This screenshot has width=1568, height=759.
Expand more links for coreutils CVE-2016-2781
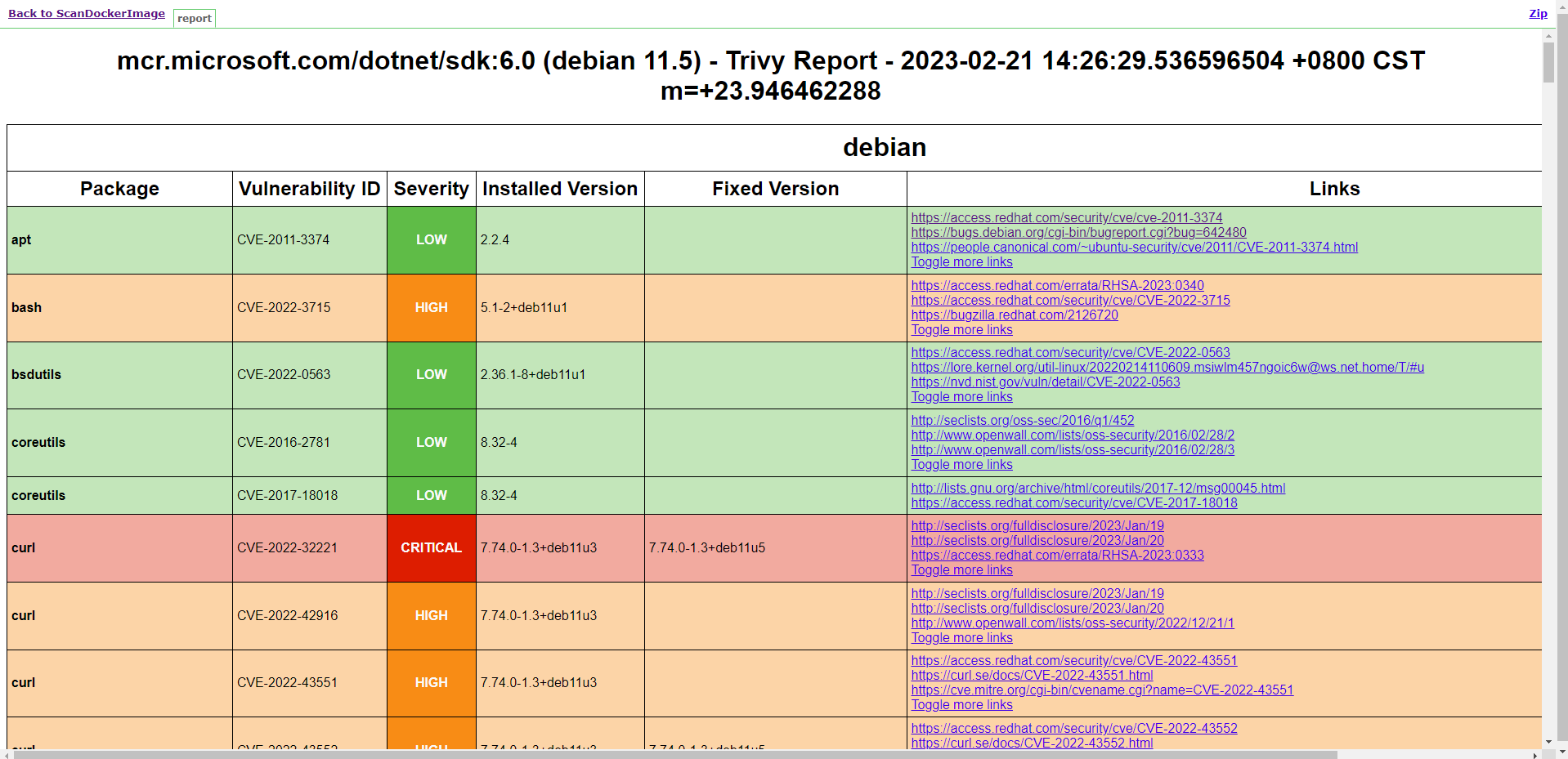(x=961, y=464)
